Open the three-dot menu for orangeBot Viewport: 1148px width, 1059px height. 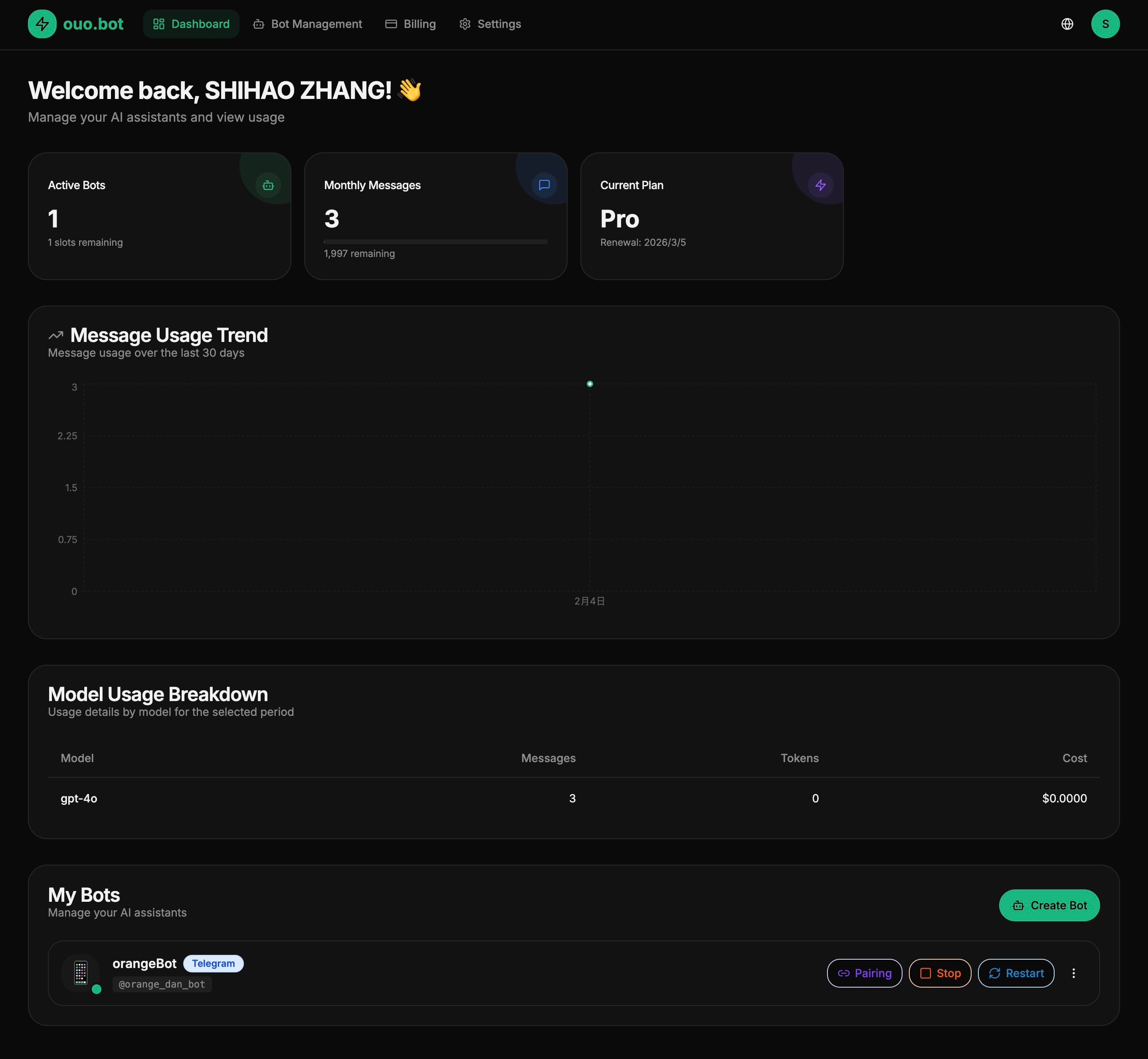click(x=1074, y=973)
